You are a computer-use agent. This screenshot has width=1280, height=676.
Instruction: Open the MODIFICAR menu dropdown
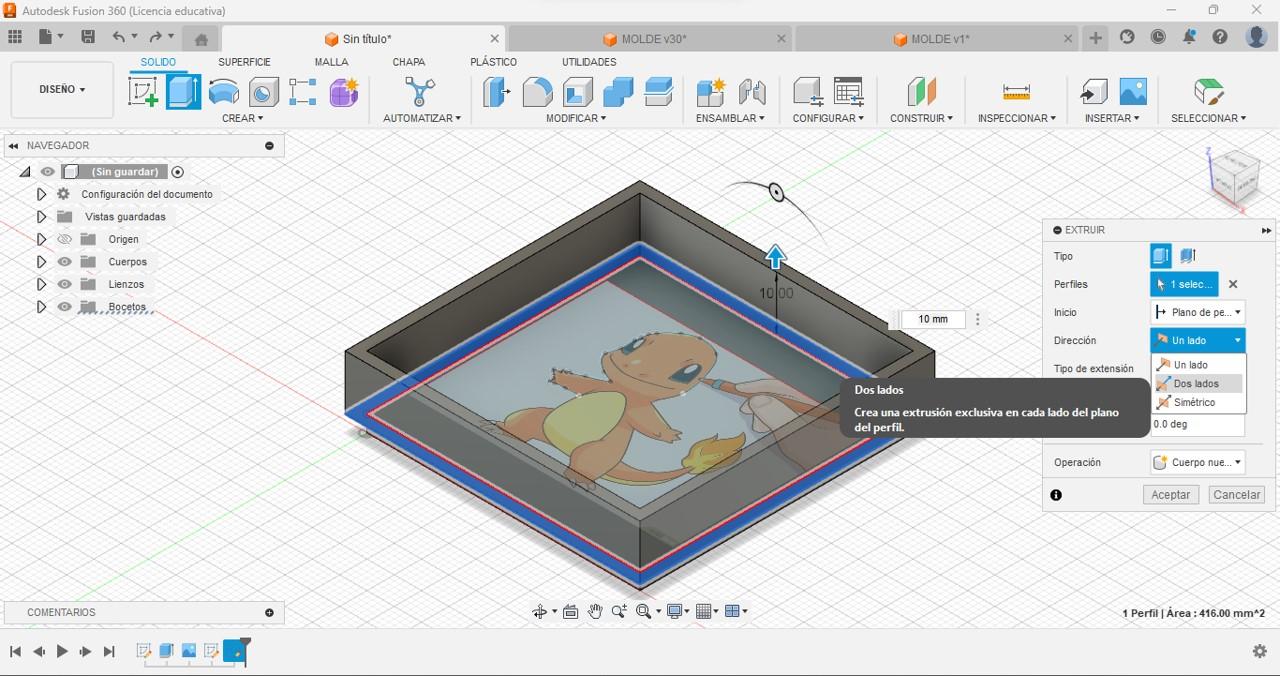pos(576,118)
